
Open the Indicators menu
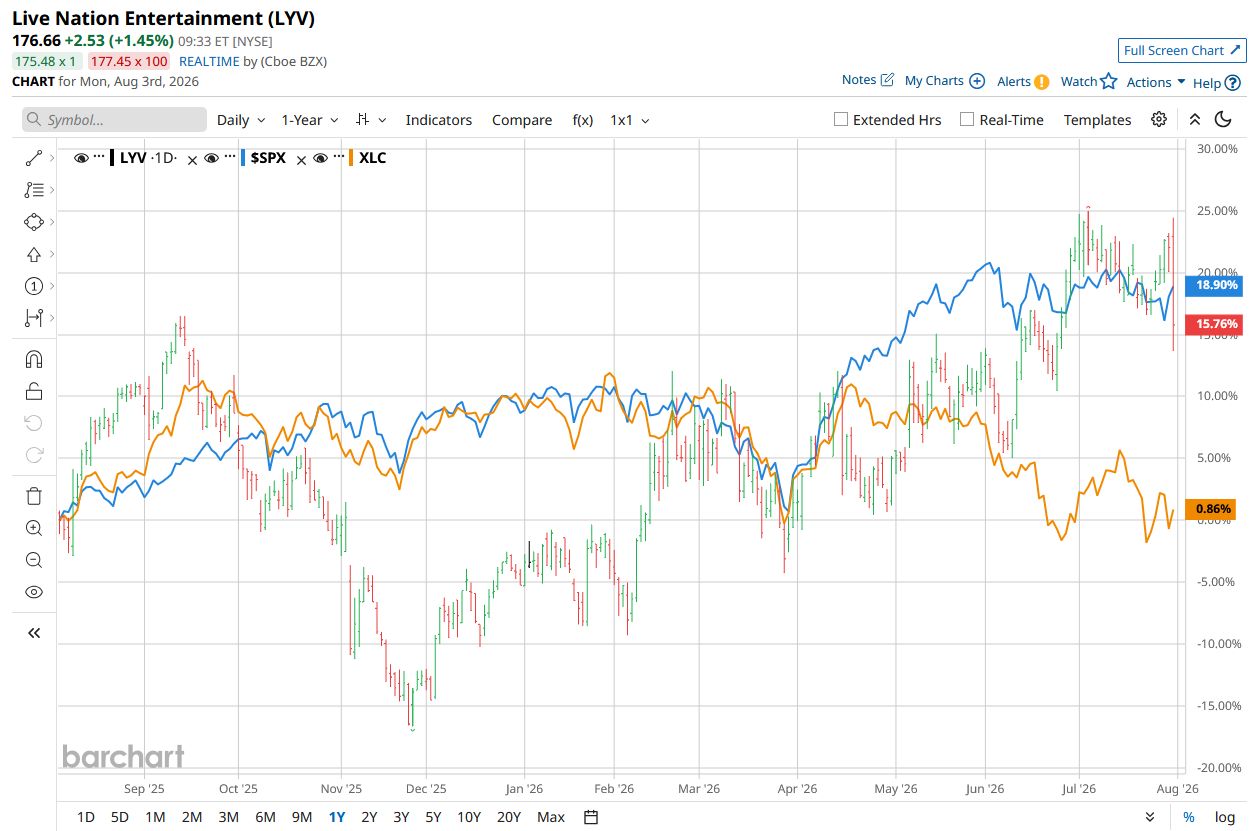[x=438, y=120]
